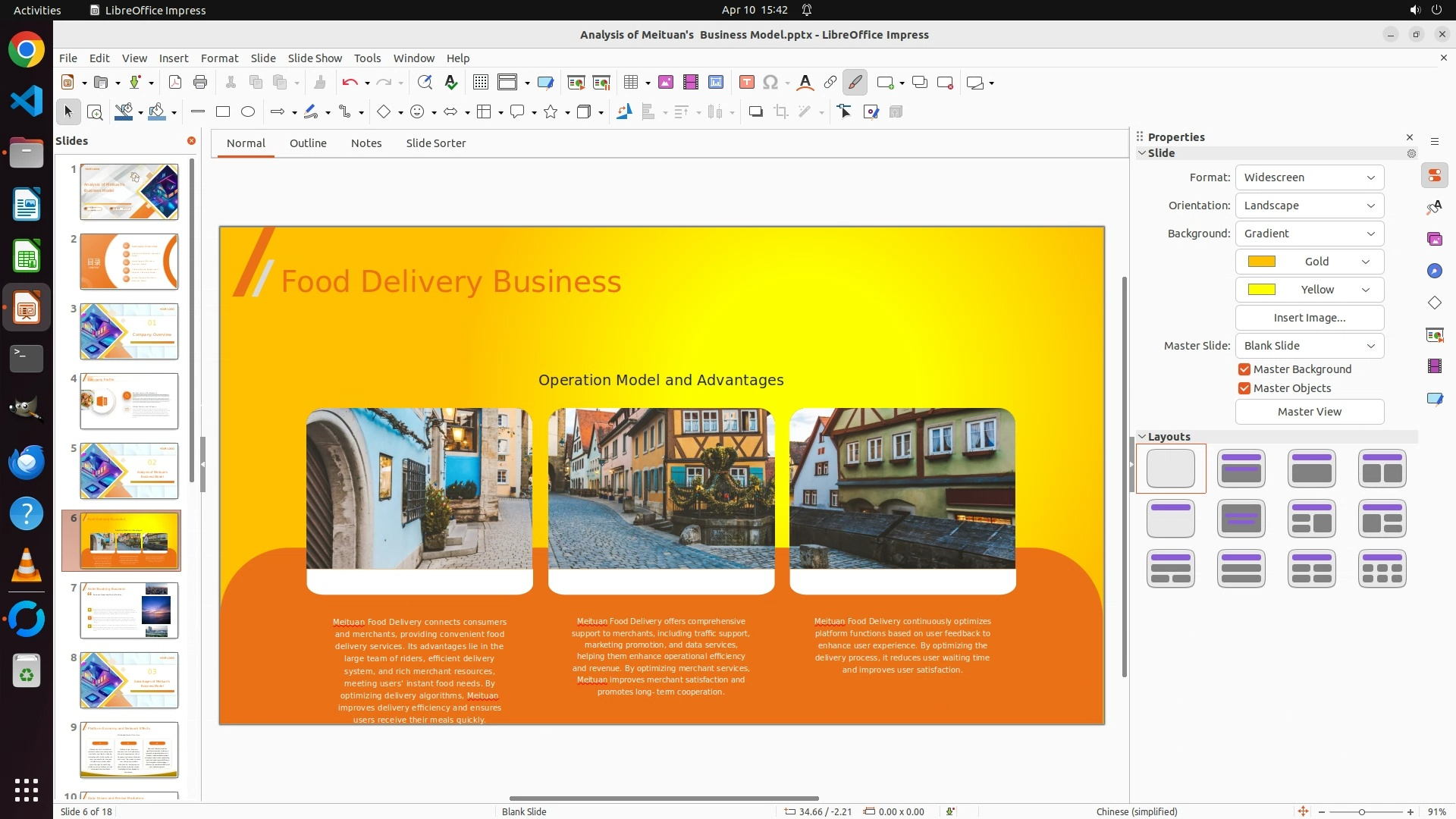Toggle the Crop Image tool
Viewport: 1456px width, 819px height.
[781, 112]
